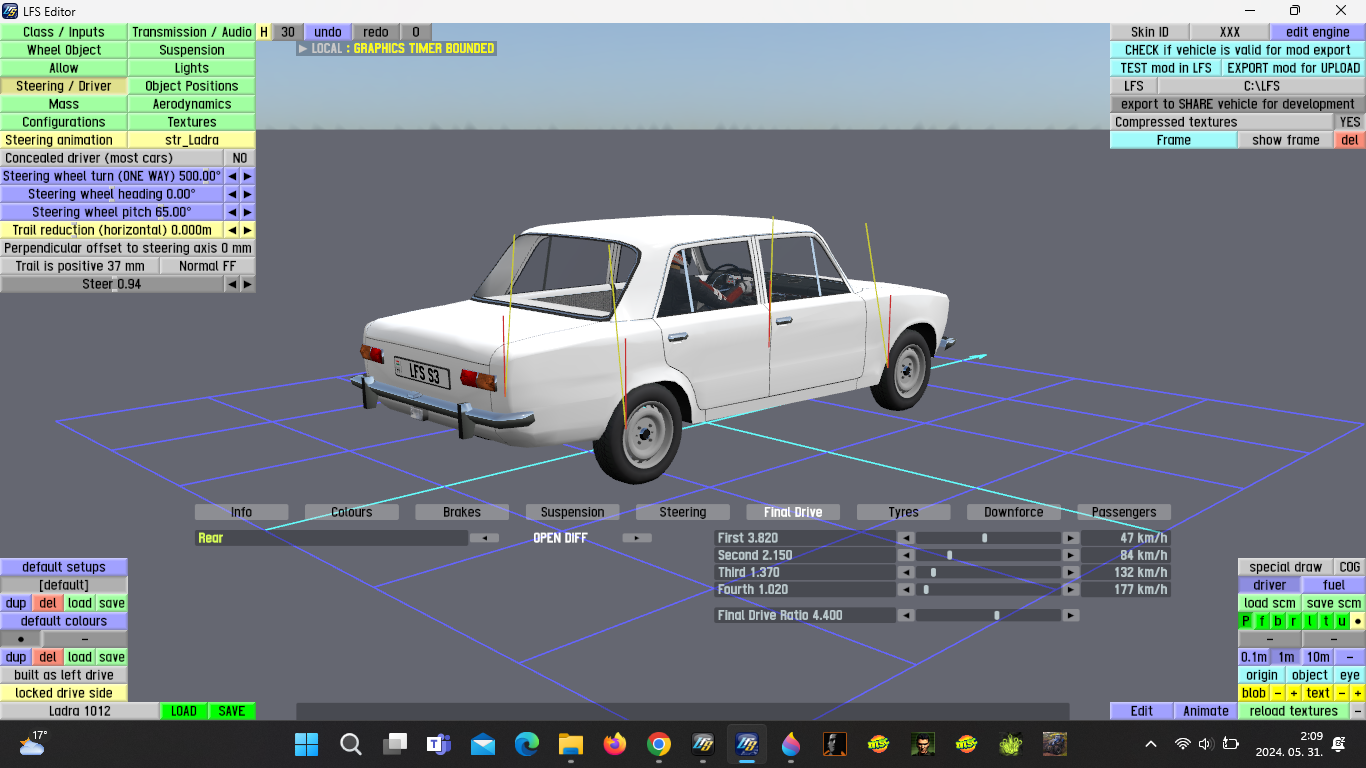Toggle the green P button
1366x768 pixels.
[x=1246, y=621]
